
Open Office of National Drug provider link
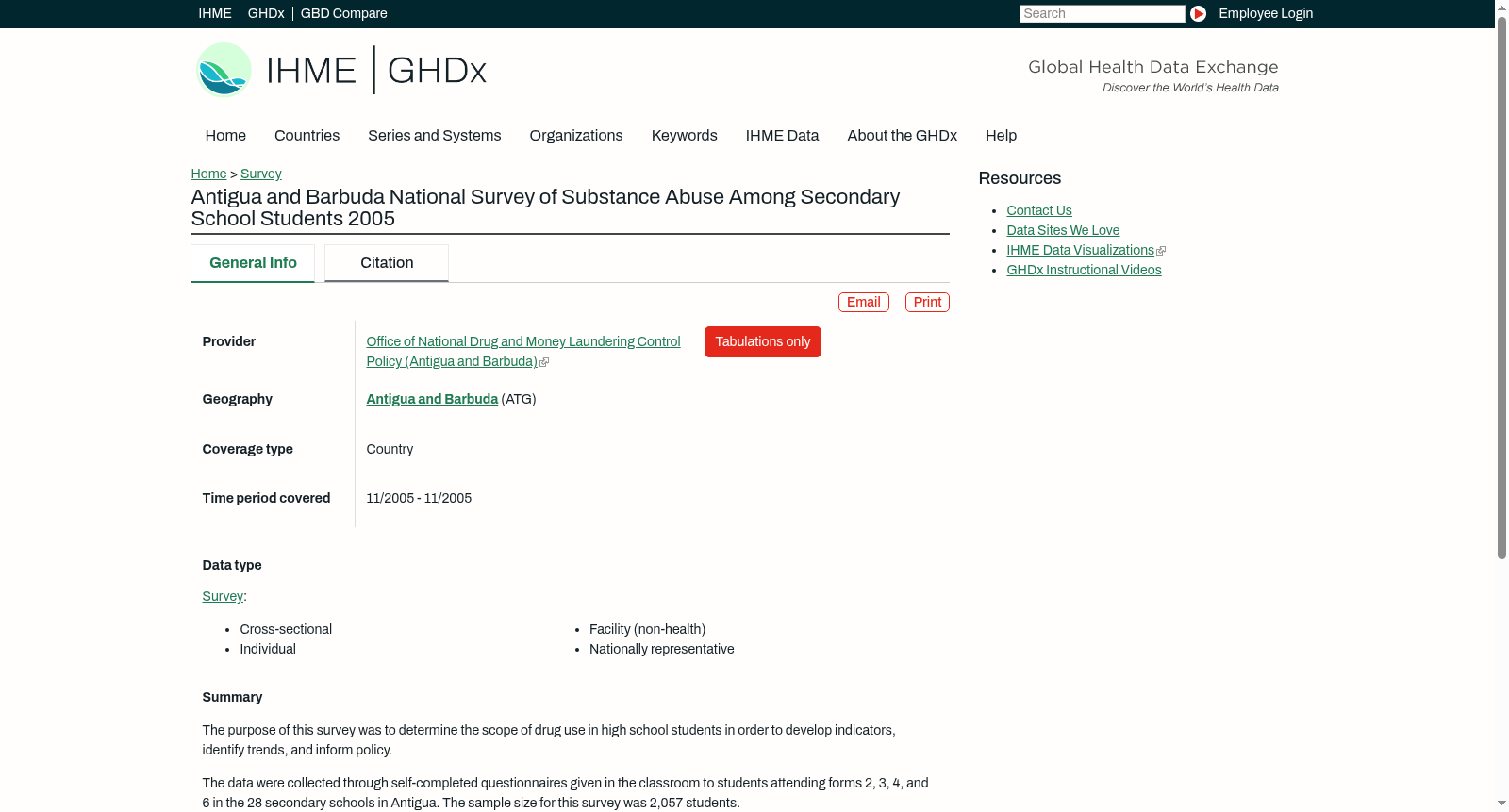coord(522,351)
